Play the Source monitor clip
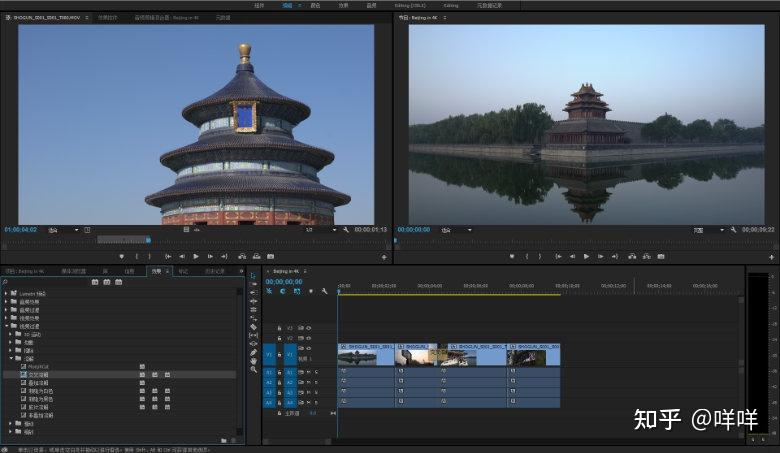The width and height of the screenshot is (780, 453). click(x=196, y=257)
